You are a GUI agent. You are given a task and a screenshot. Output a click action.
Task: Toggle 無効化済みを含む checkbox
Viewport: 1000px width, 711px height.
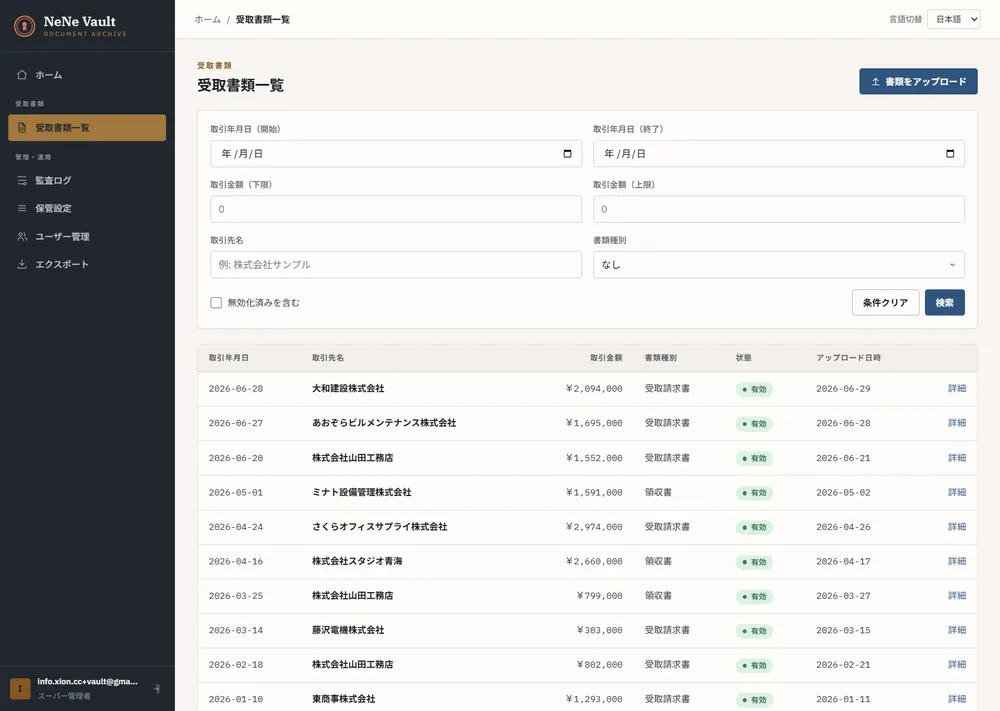click(x=216, y=303)
